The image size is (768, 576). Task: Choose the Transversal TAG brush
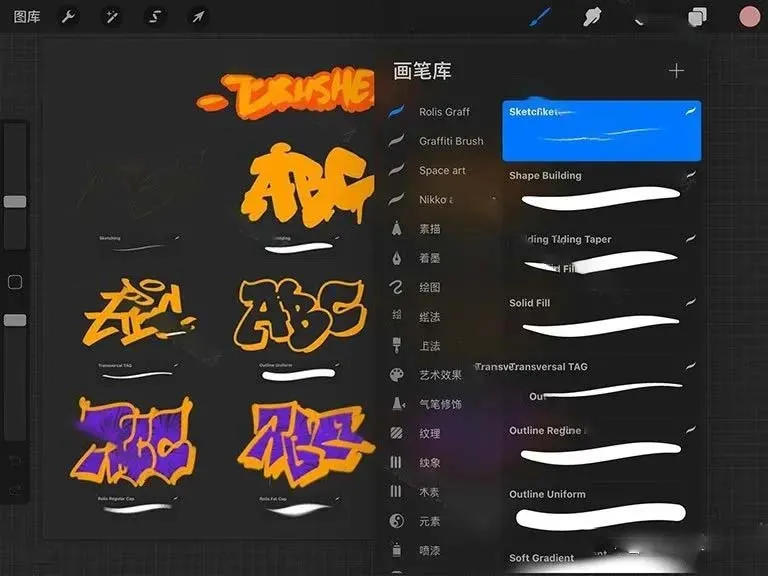602,384
